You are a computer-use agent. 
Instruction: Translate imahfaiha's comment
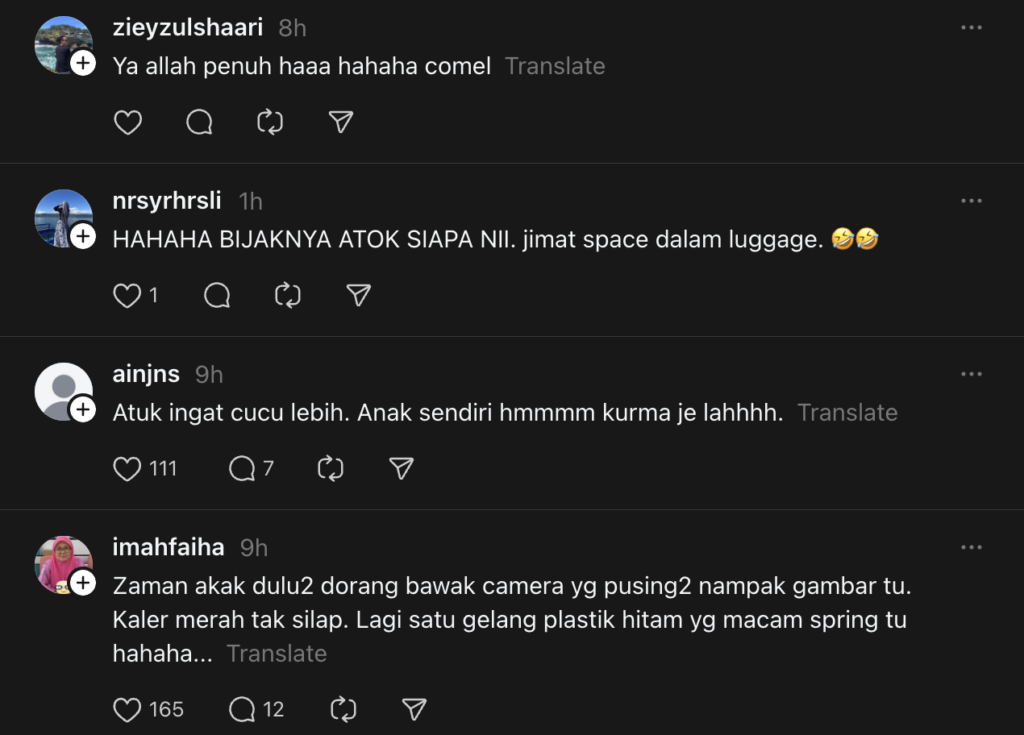coord(276,653)
